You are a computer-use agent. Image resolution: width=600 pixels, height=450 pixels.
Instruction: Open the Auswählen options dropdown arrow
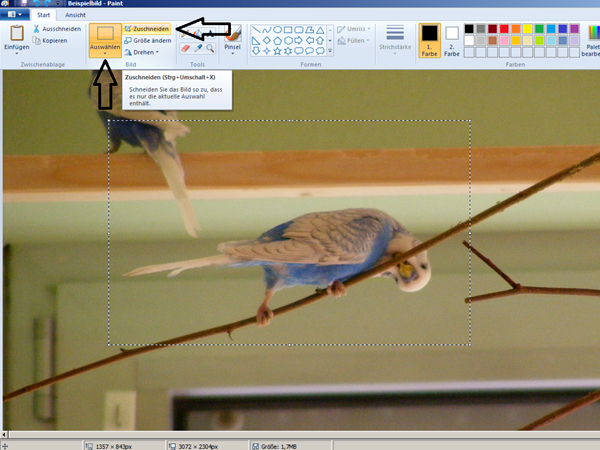click(x=105, y=54)
